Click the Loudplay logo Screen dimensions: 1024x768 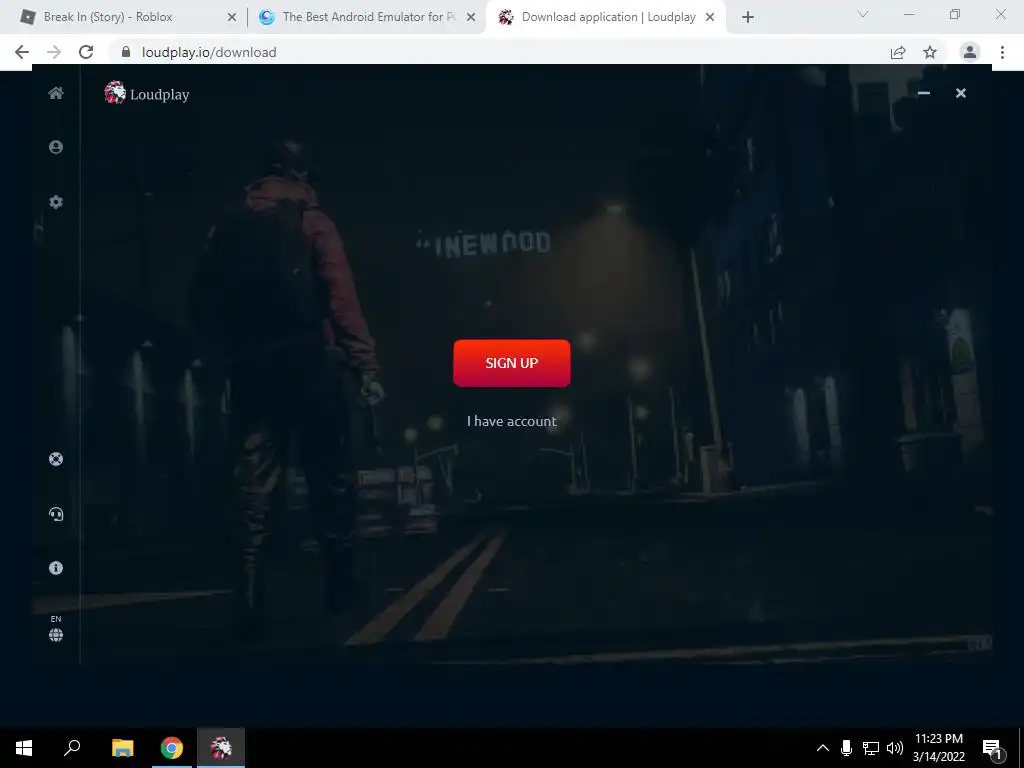147,93
